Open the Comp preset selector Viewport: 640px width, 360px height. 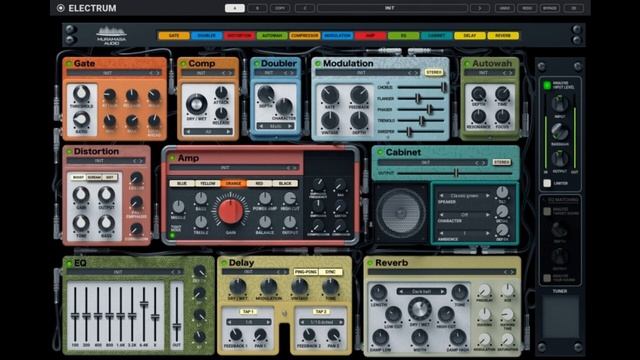(x=208, y=73)
